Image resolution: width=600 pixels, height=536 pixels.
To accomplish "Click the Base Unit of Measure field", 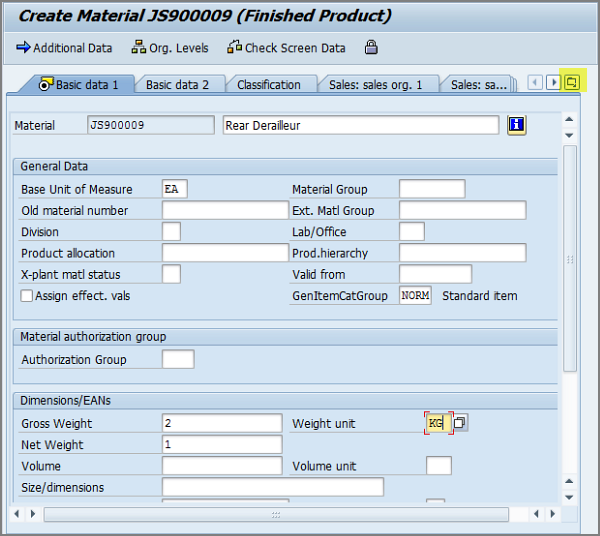I will pos(174,189).
